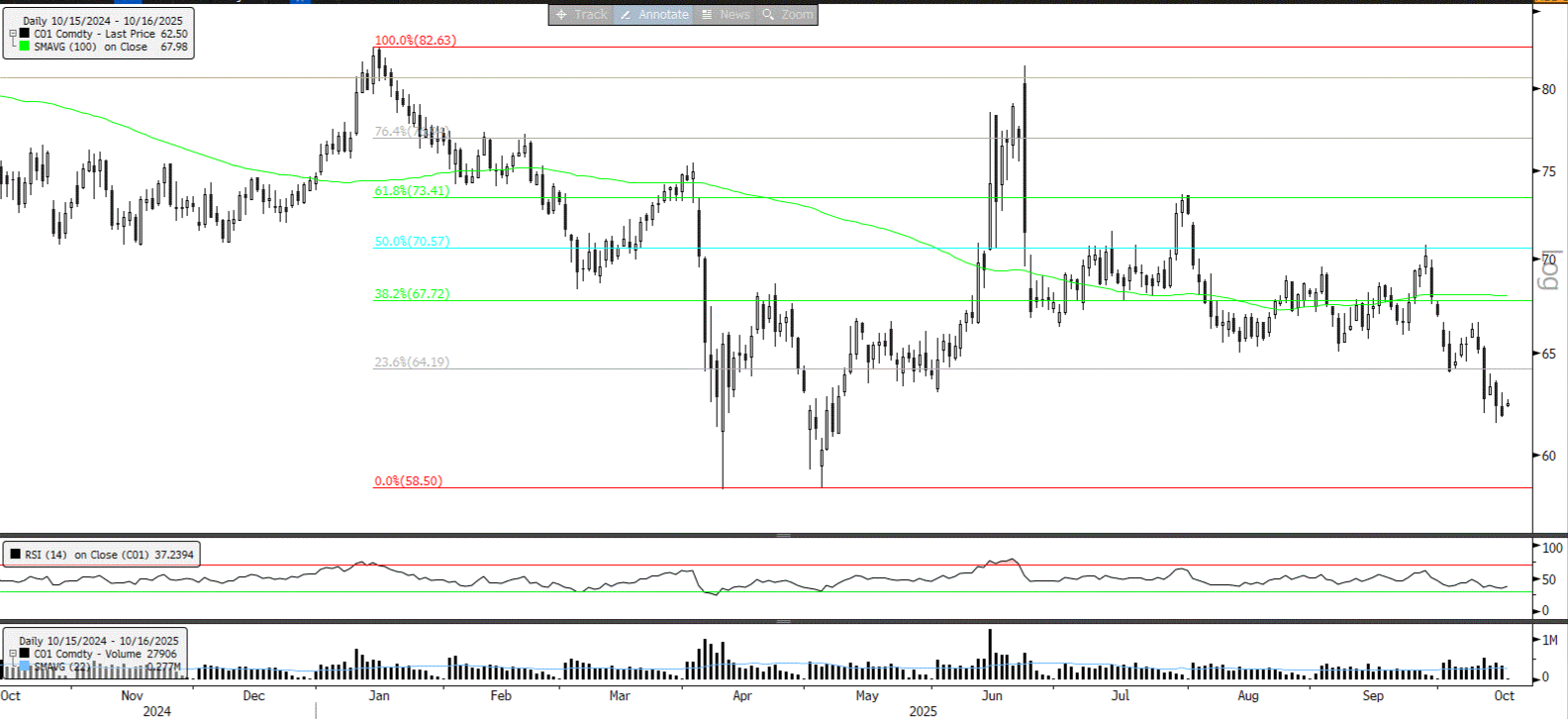Screen dimensions: 1568x719
Task: Click the green SMAVG (100) color swatch
Action: [x=25, y=47]
